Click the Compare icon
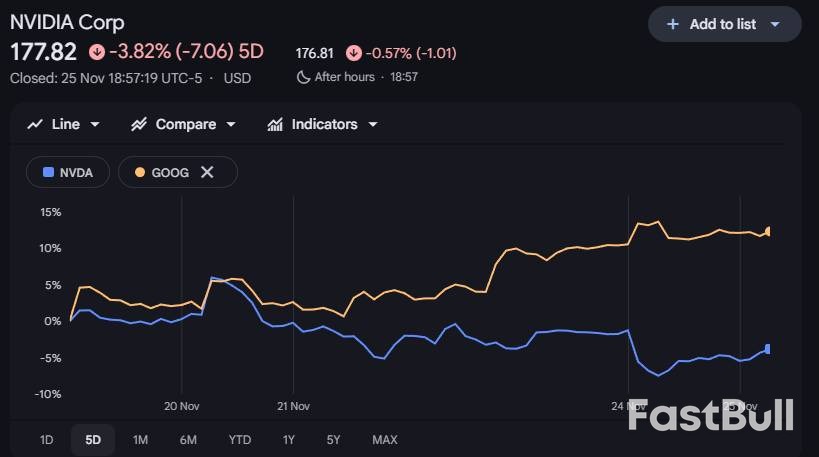The height and width of the screenshot is (457, 819). pyautogui.click(x=139, y=125)
